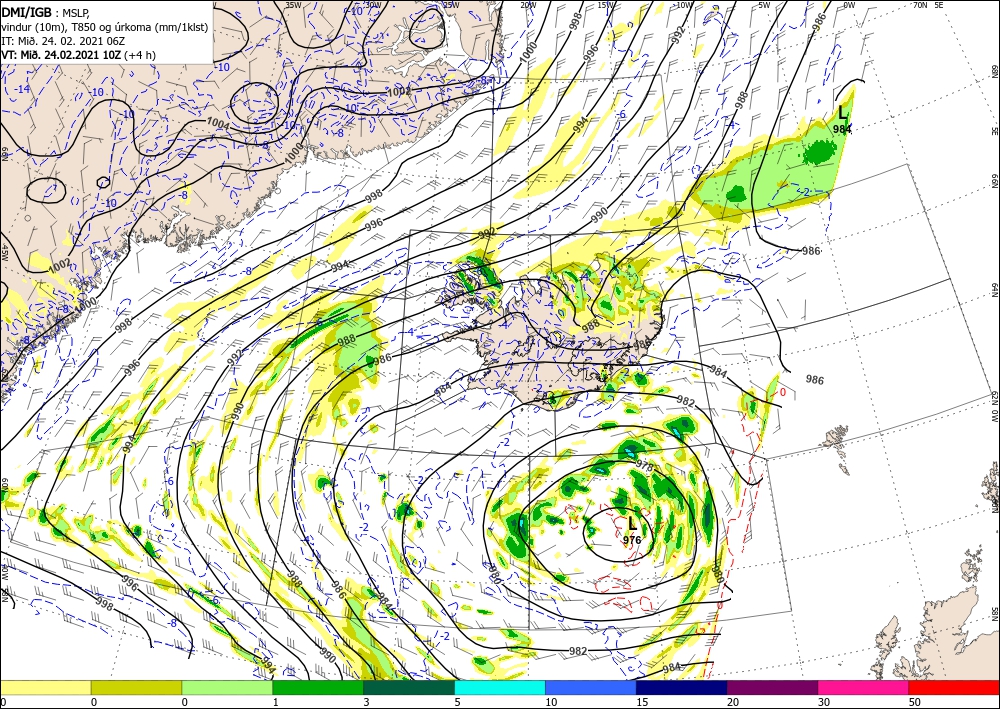
Task: Select the purple 20 mm legend swatch
Action: [x=772, y=688]
